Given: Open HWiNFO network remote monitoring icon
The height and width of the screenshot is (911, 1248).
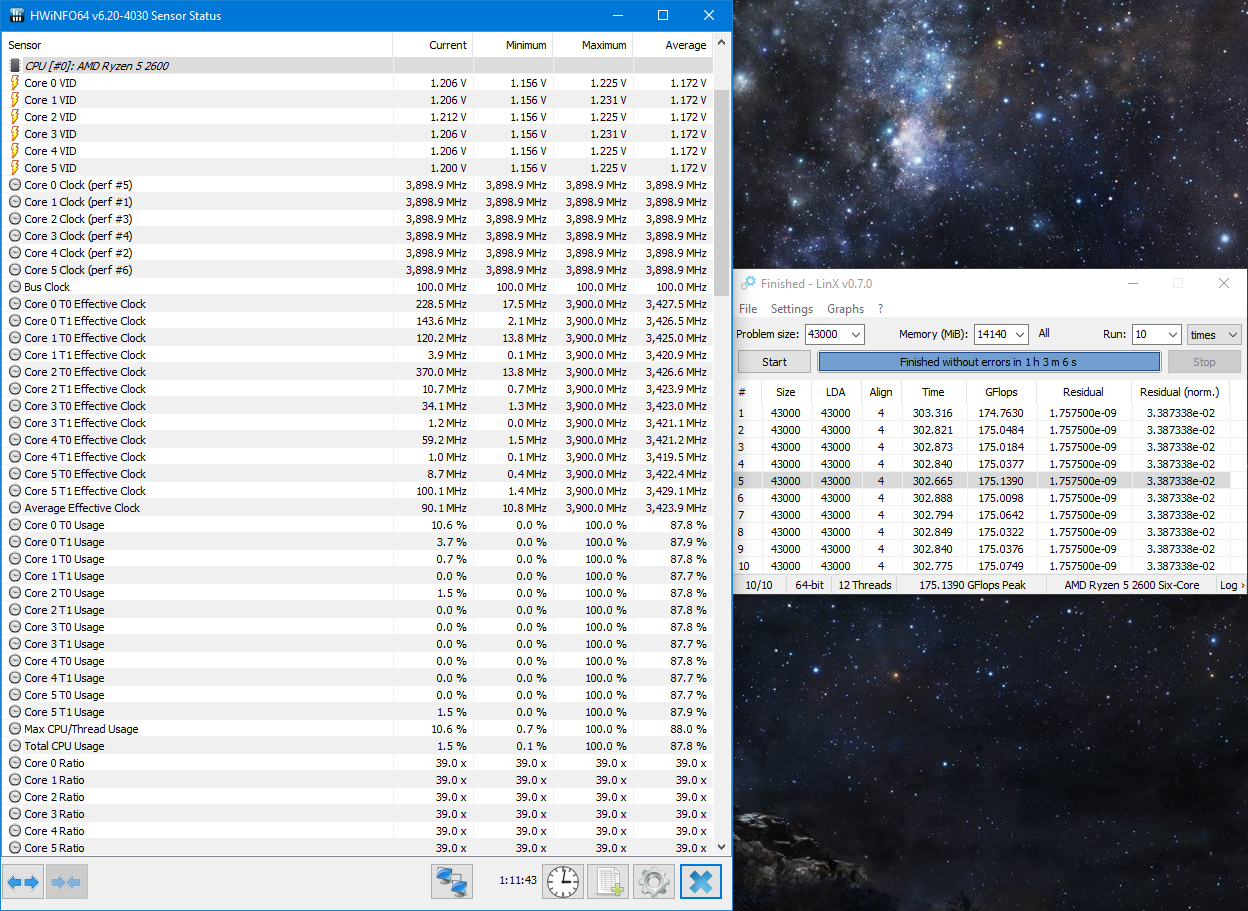Looking at the screenshot, I should (x=452, y=881).
